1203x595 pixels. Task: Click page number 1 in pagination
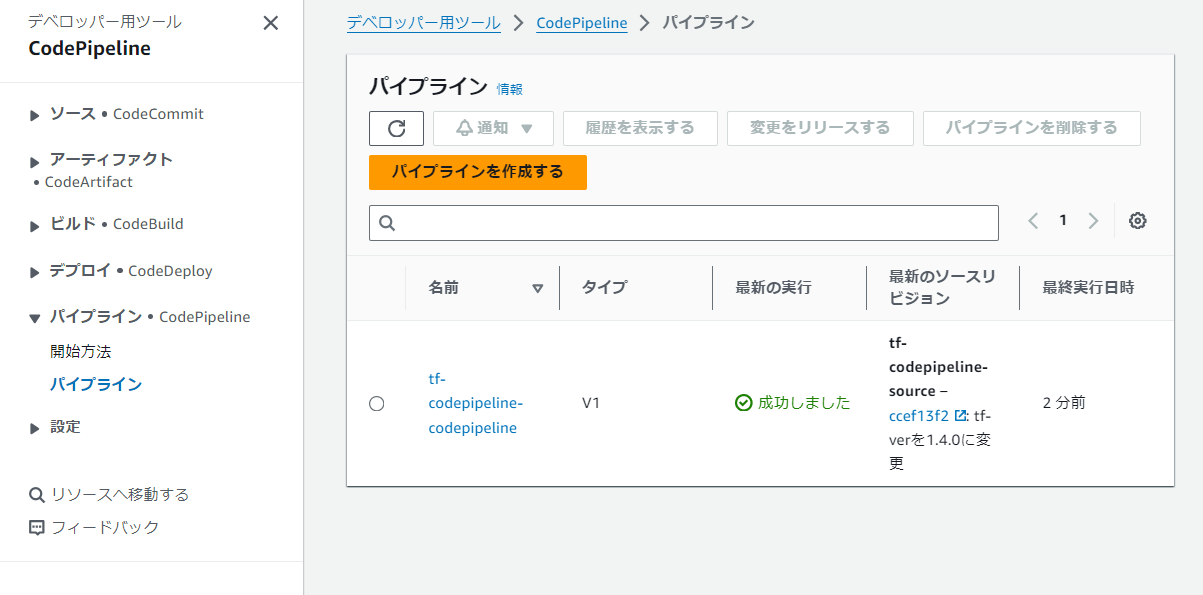tap(1063, 220)
